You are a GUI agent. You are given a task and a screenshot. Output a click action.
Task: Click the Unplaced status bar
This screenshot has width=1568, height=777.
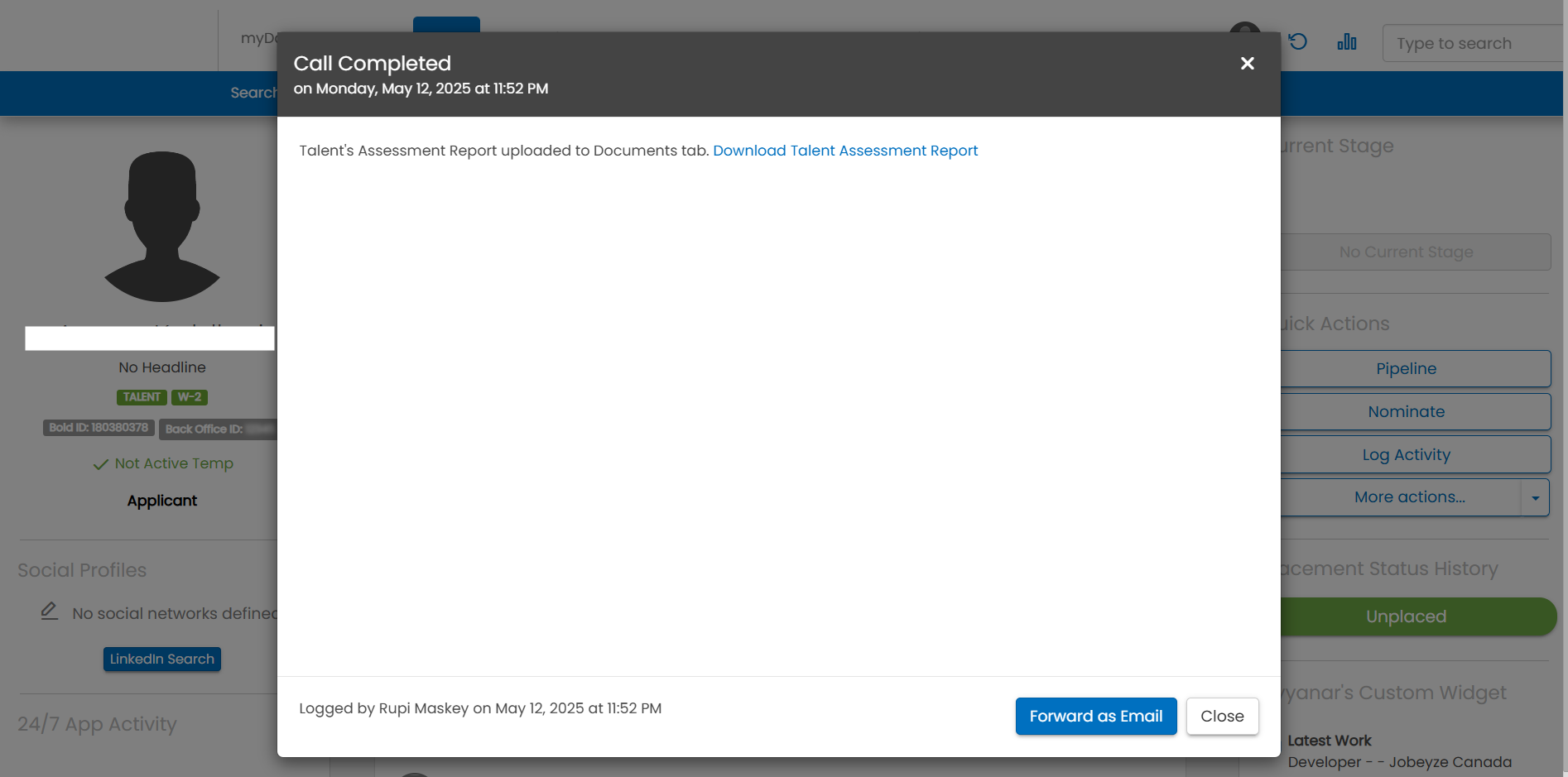coord(1417,616)
